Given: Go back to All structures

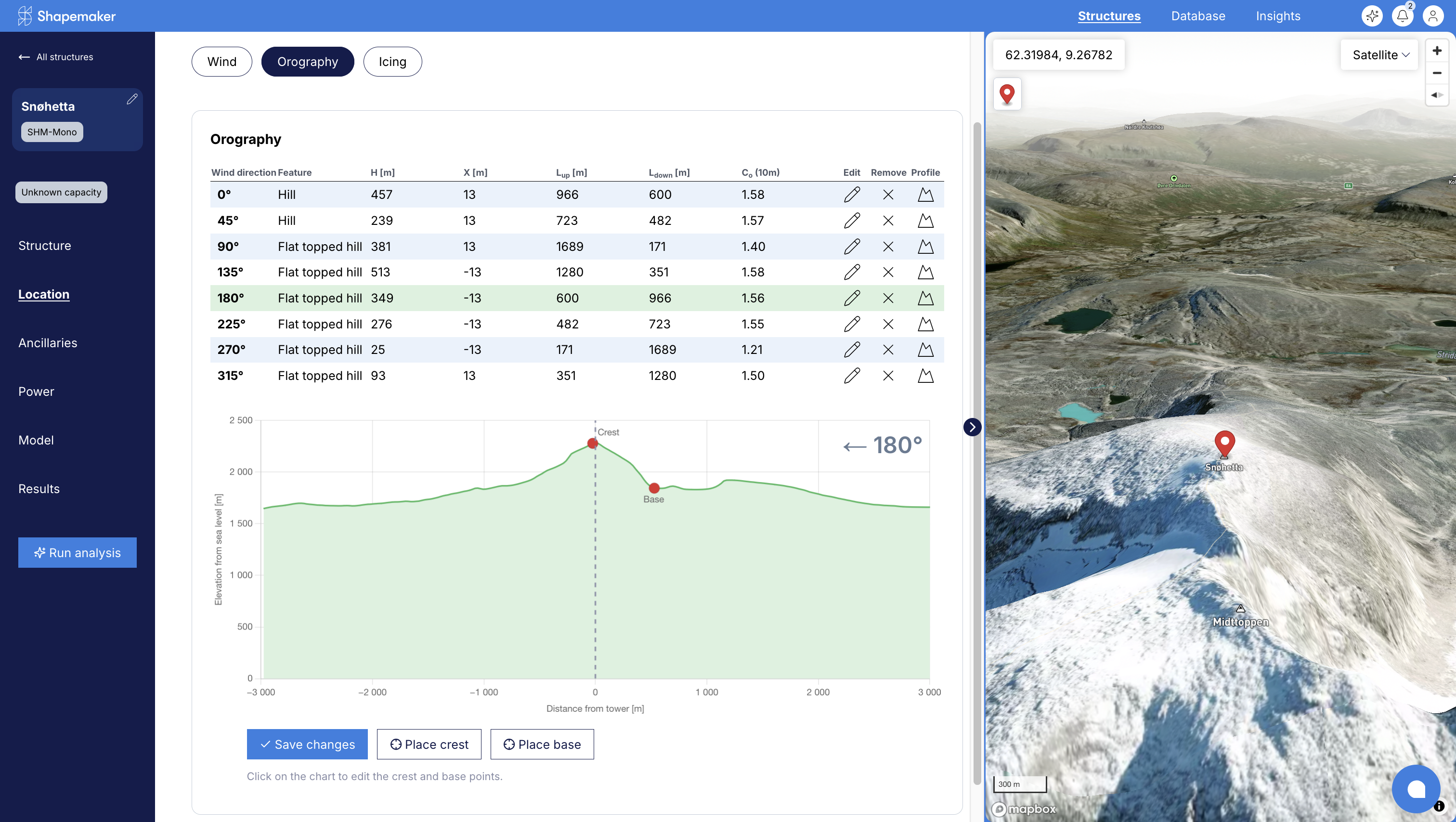Looking at the screenshot, I should (55, 56).
